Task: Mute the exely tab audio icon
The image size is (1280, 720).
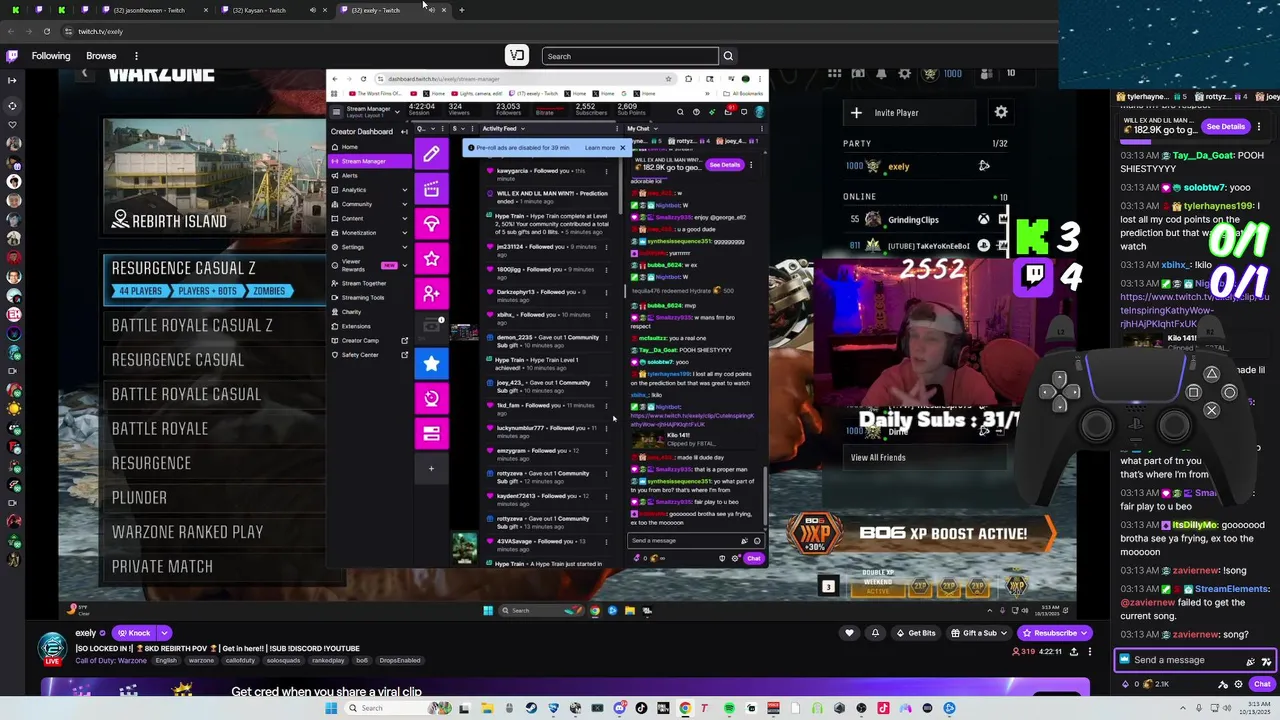Action: point(431,10)
